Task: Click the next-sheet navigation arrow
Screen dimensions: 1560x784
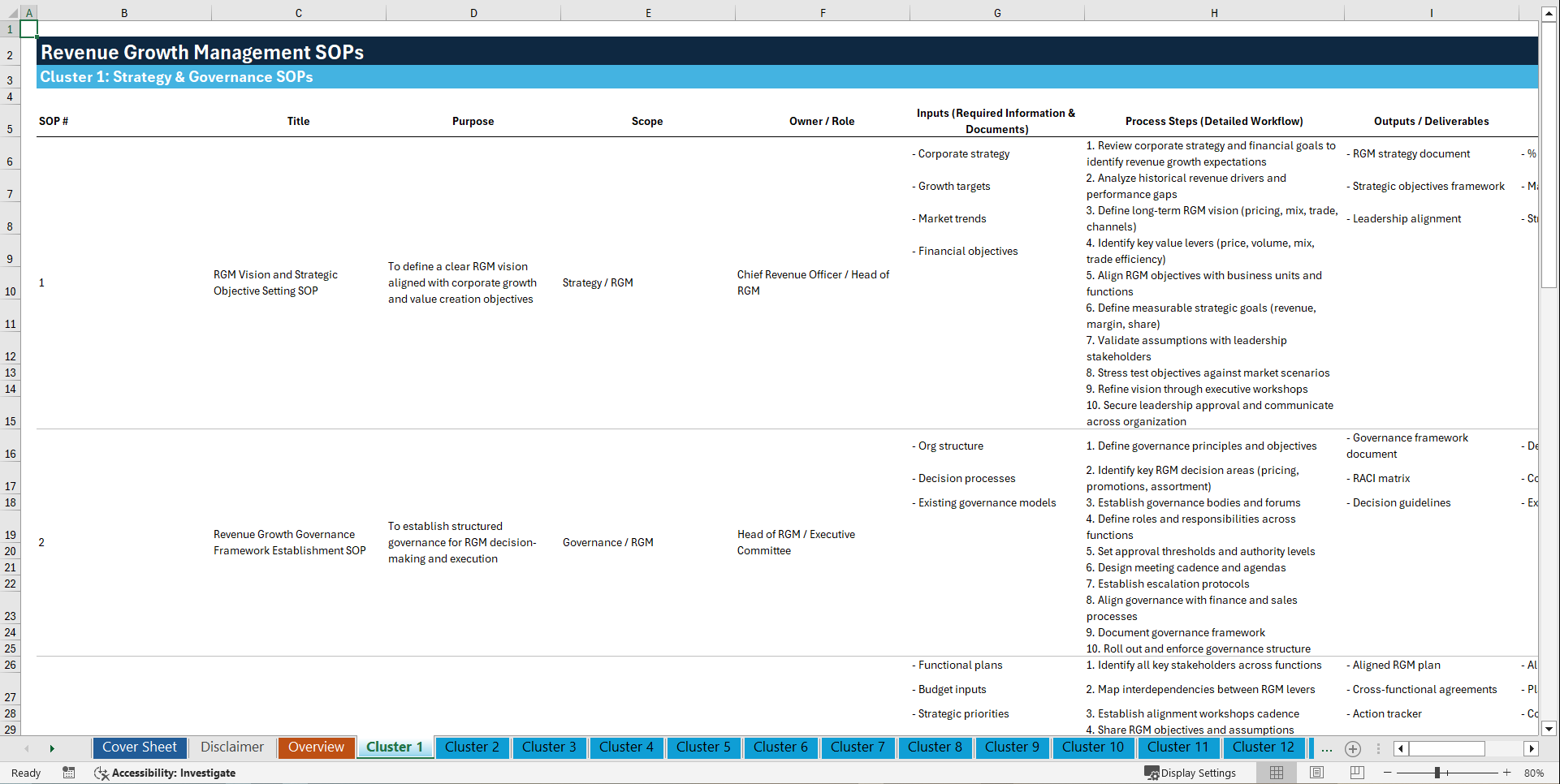Action: click(52, 747)
